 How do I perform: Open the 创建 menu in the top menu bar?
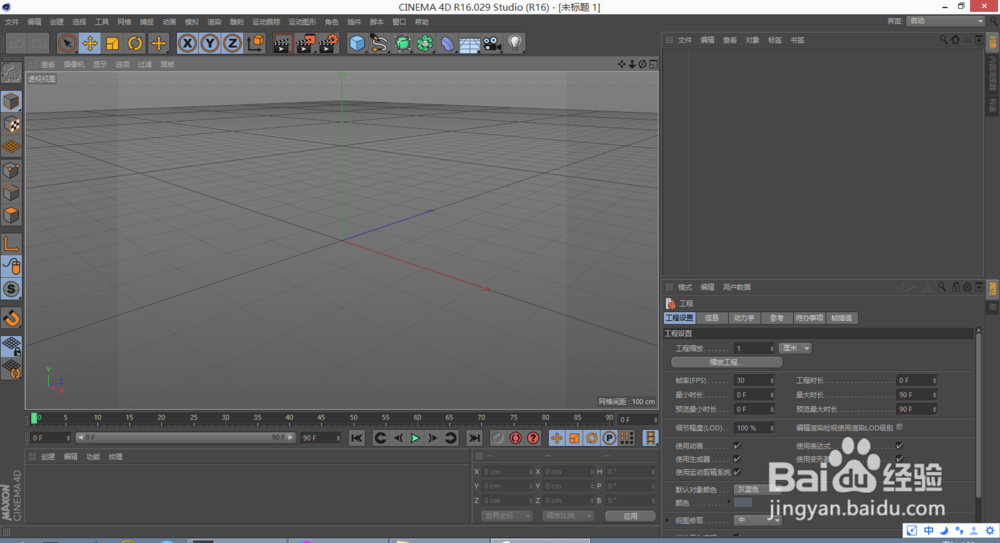coord(56,22)
